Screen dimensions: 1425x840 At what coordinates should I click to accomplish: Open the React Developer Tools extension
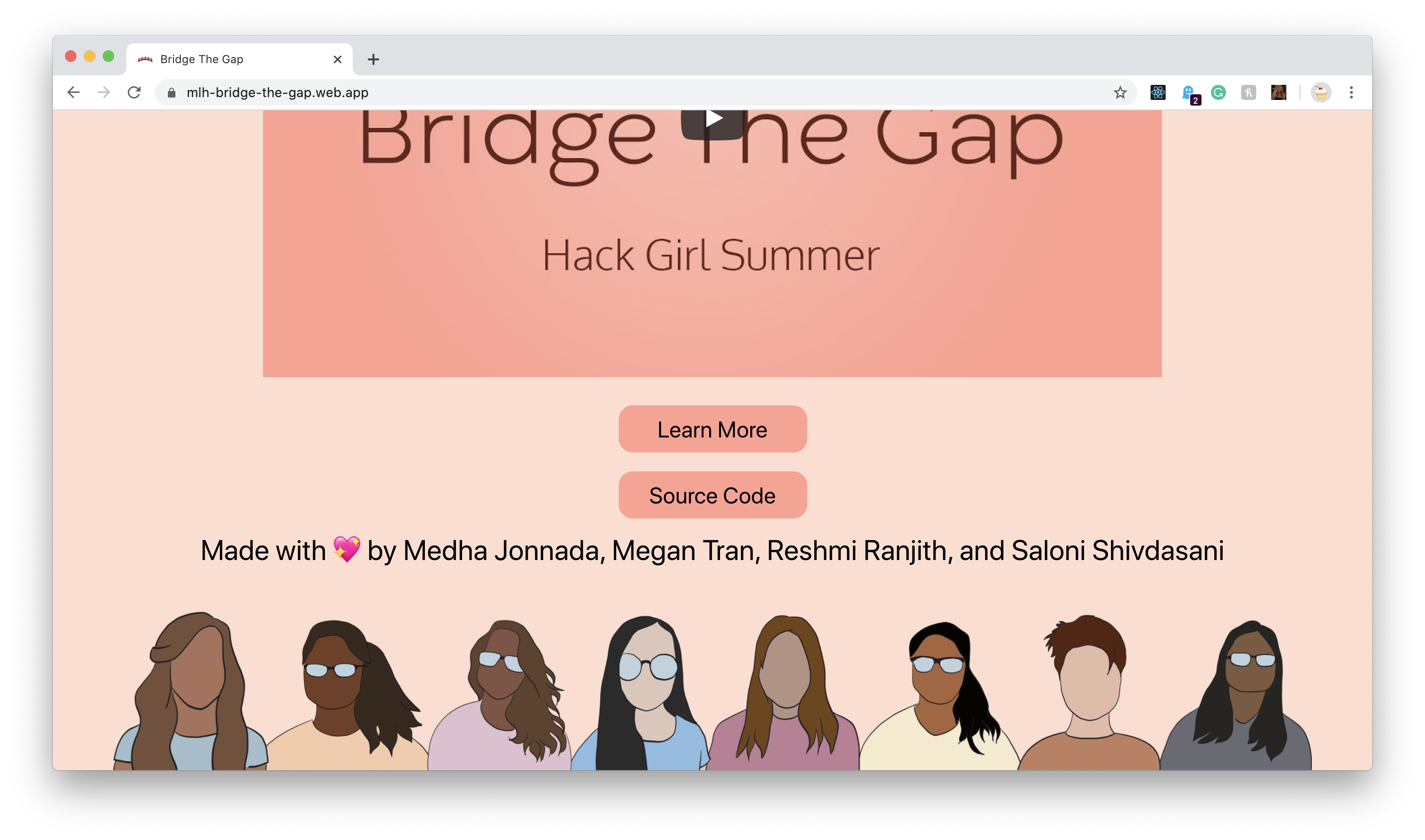click(1158, 92)
